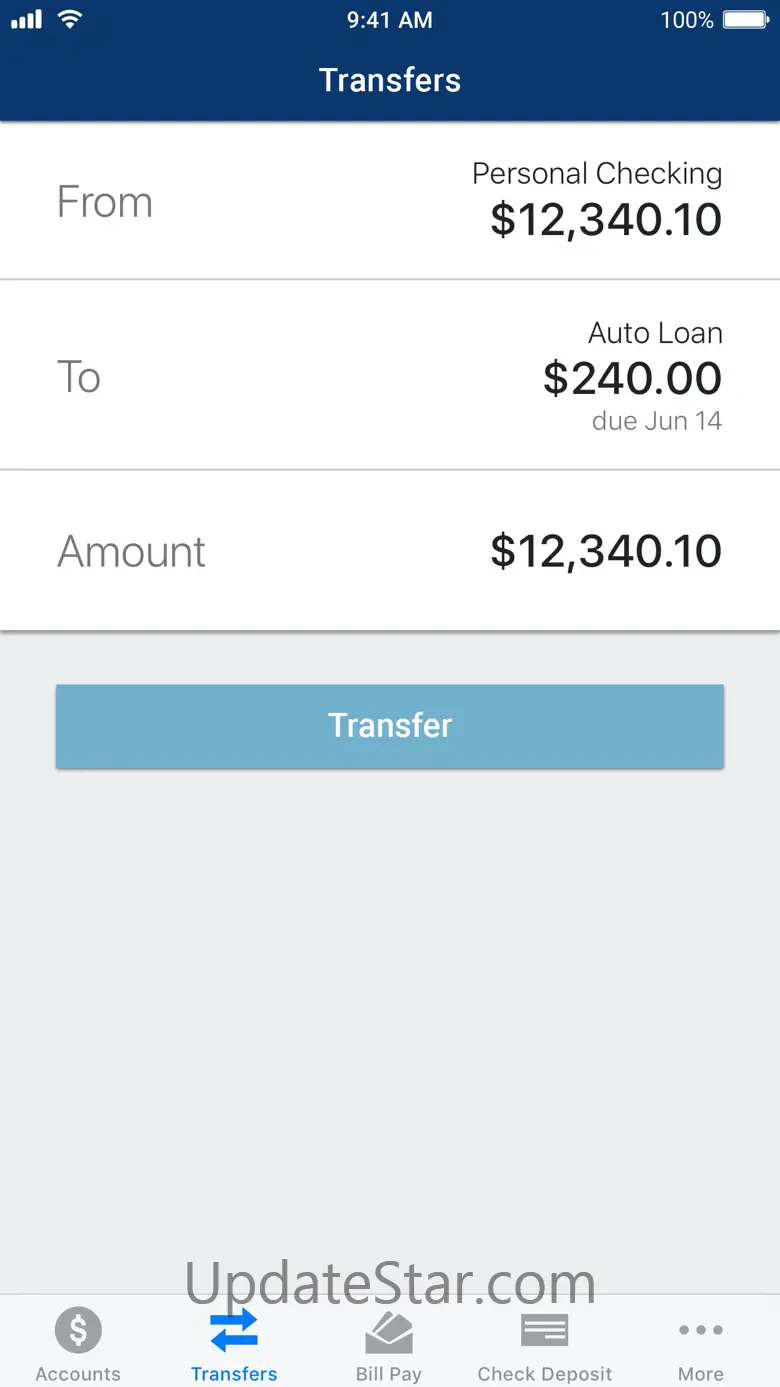This screenshot has height=1387, width=780.
Task: Tap the Transfers header title
Action: pyautogui.click(x=390, y=80)
